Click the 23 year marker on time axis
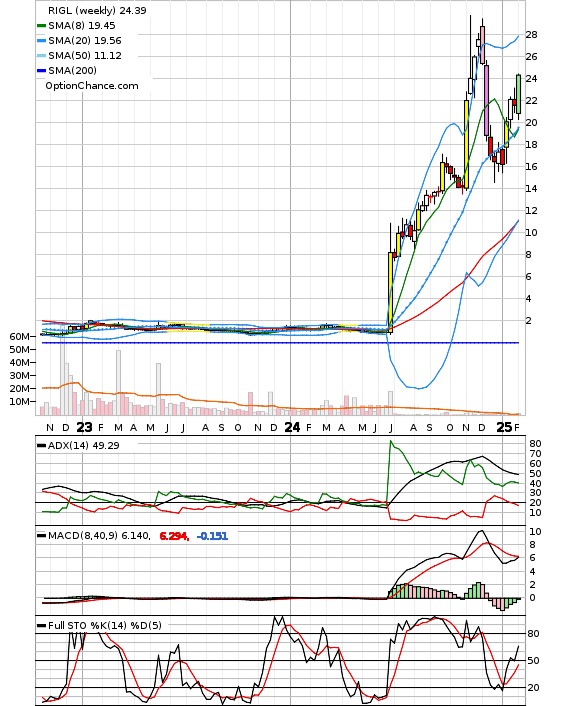Screen dimensions: 566x706 (84, 427)
